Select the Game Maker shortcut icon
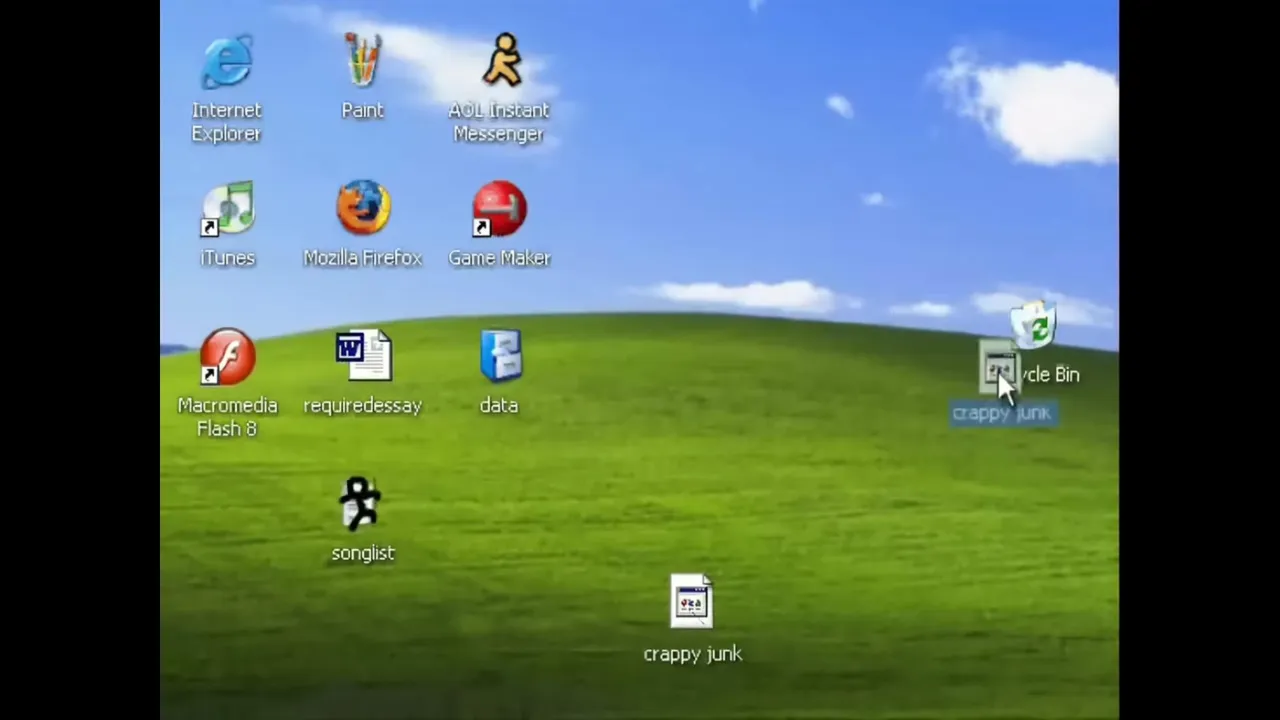 tap(499, 209)
